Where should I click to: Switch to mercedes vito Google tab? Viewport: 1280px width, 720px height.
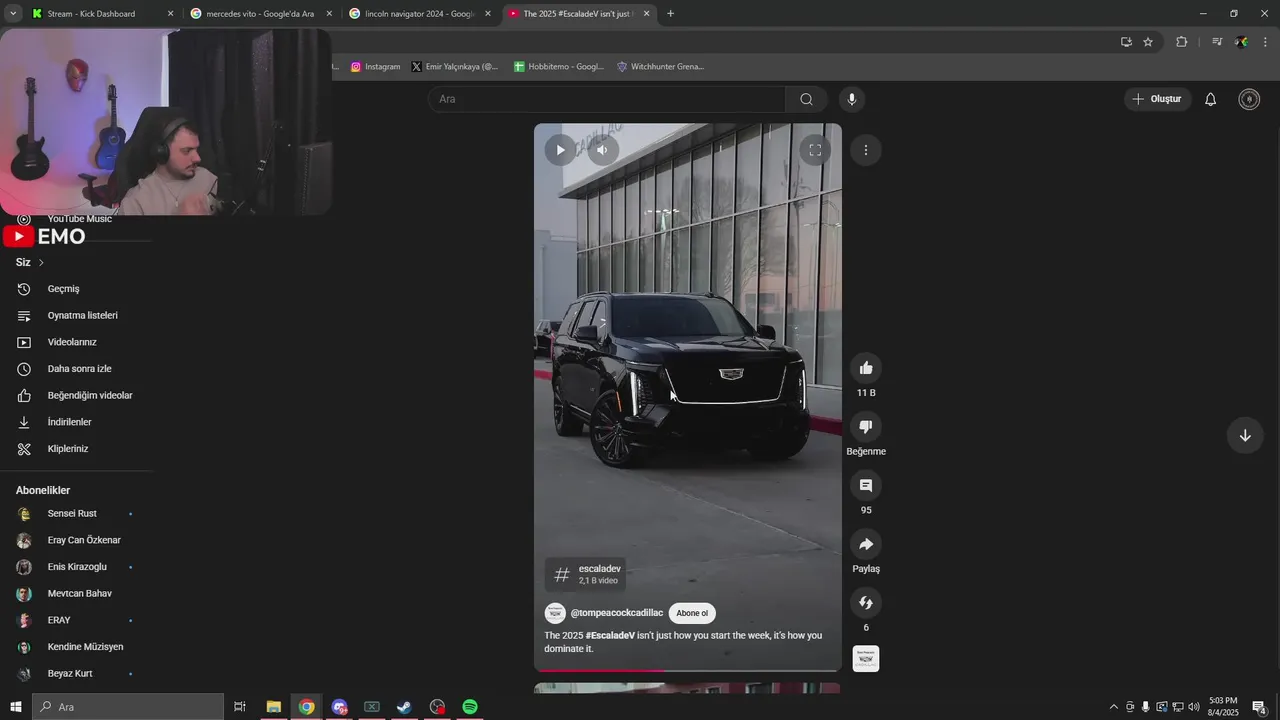[x=262, y=14]
